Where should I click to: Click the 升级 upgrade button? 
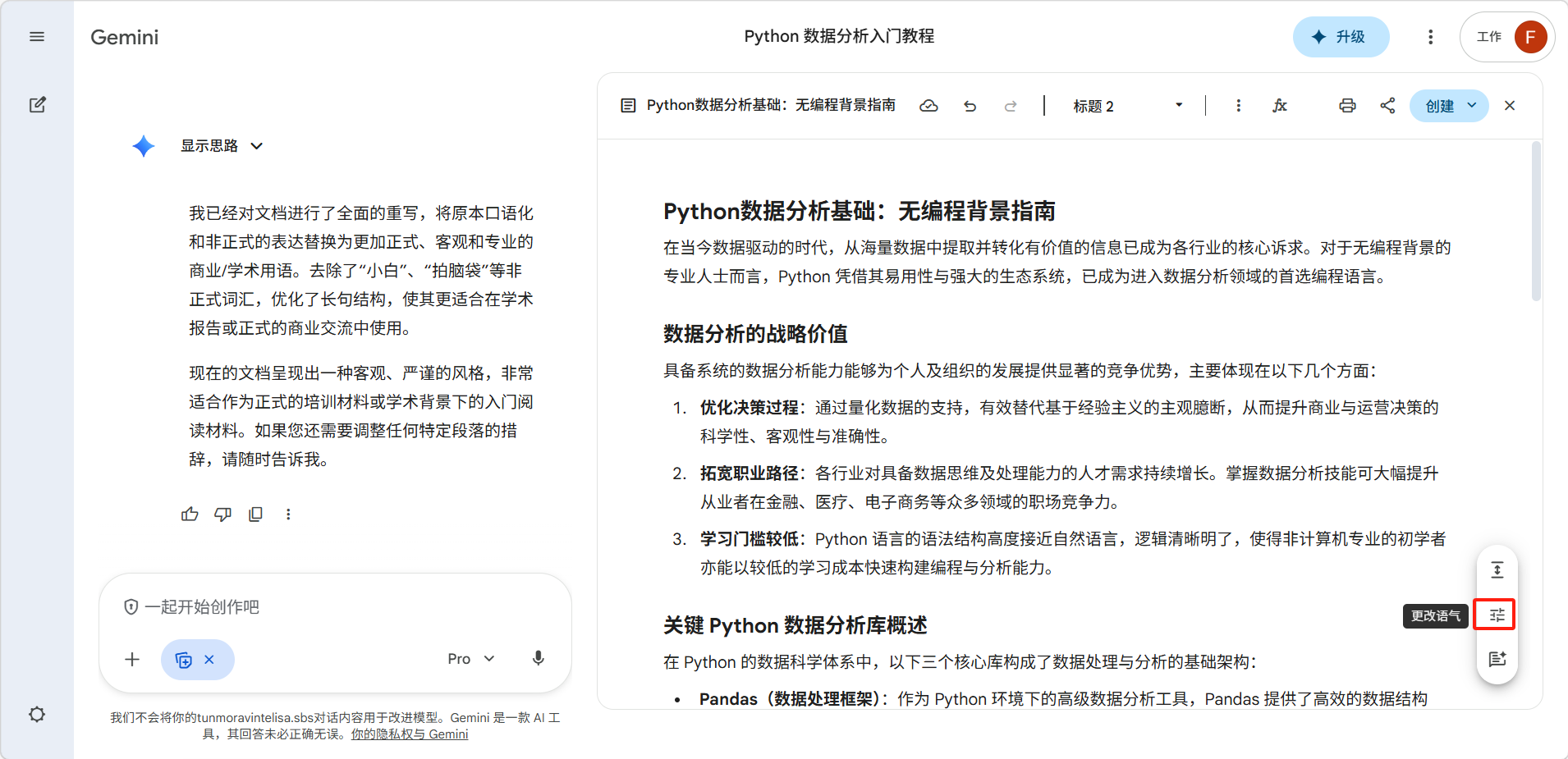[x=1341, y=37]
